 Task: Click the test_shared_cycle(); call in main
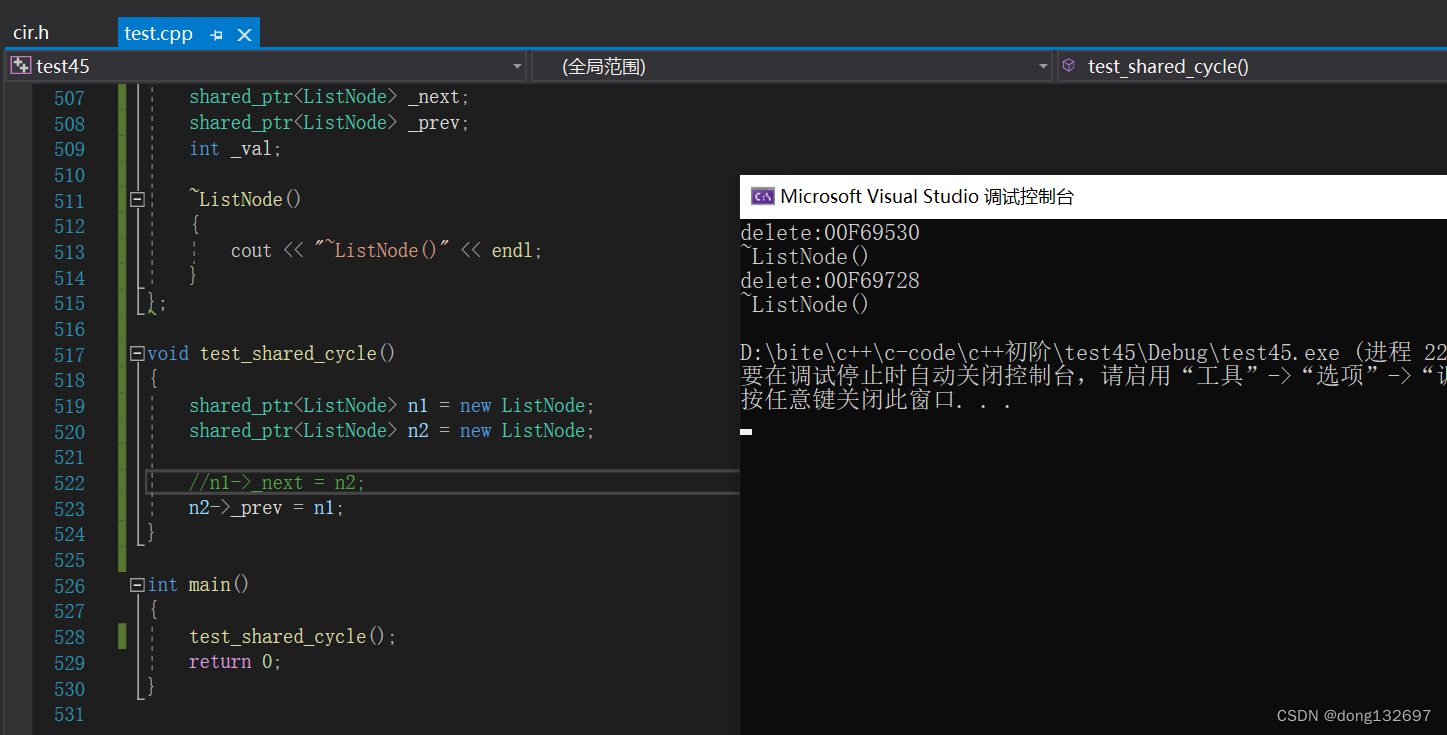(x=292, y=637)
